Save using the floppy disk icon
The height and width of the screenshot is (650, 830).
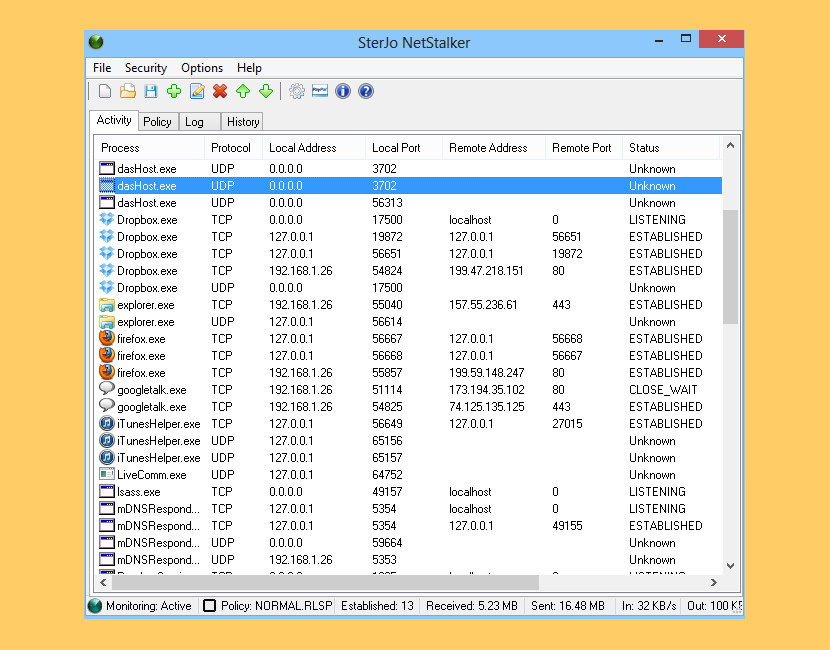[151, 92]
